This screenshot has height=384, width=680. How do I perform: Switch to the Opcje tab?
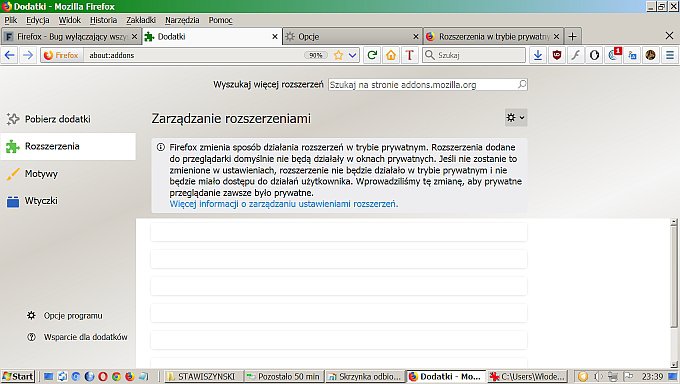coord(352,36)
